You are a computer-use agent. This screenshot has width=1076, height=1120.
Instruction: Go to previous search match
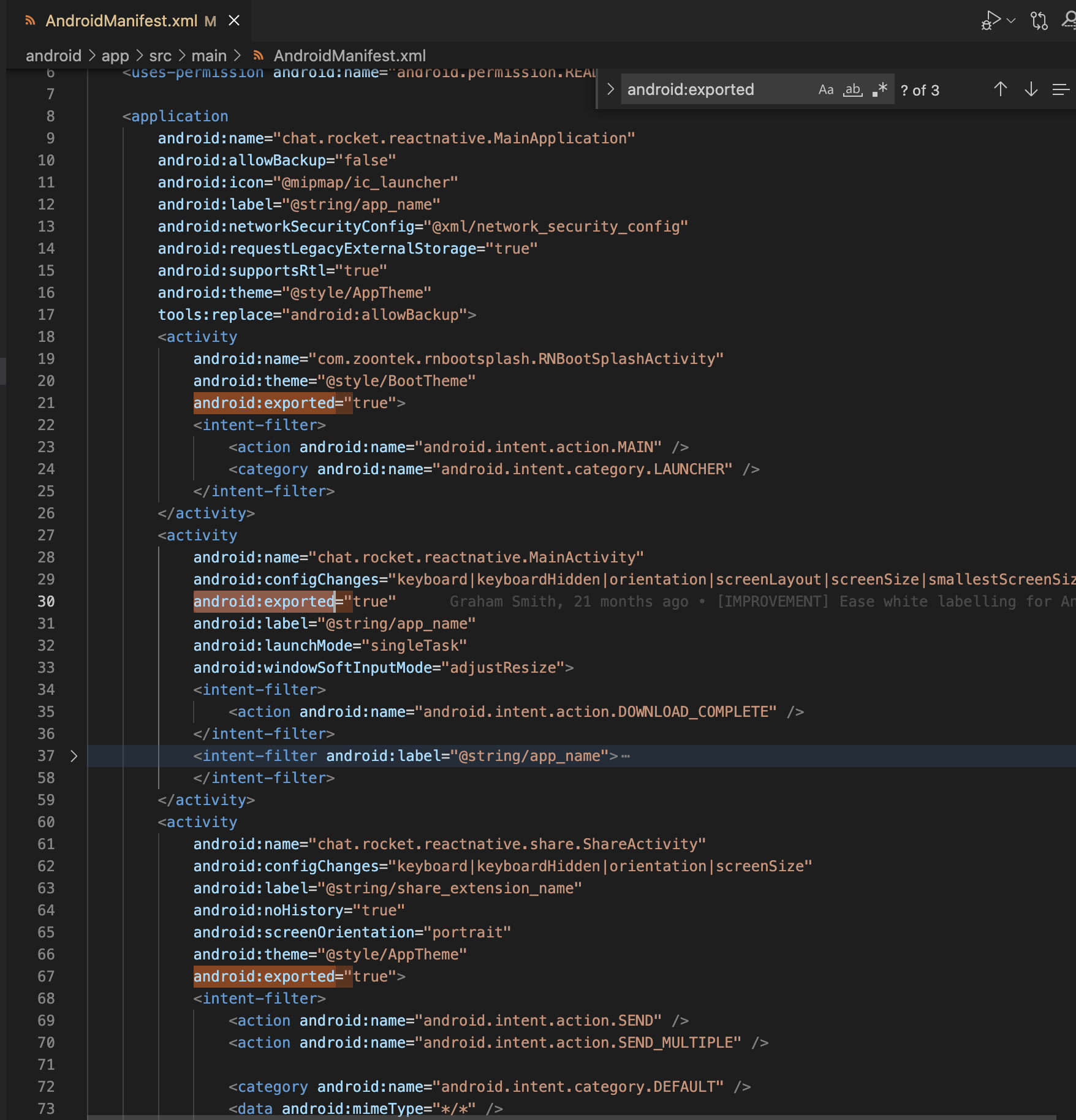pyautogui.click(x=1000, y=89)
